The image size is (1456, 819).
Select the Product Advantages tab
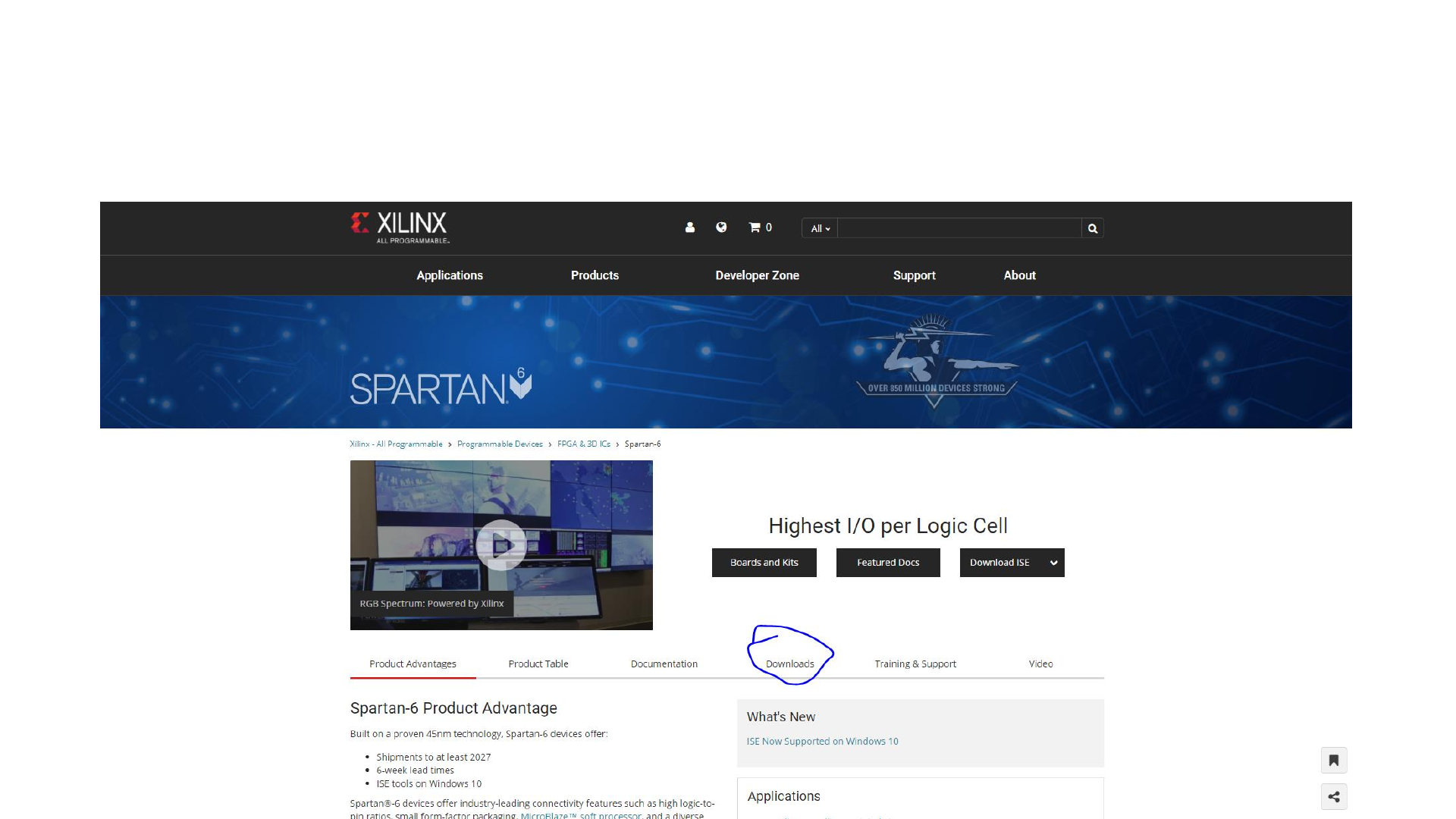pos(413,664)
